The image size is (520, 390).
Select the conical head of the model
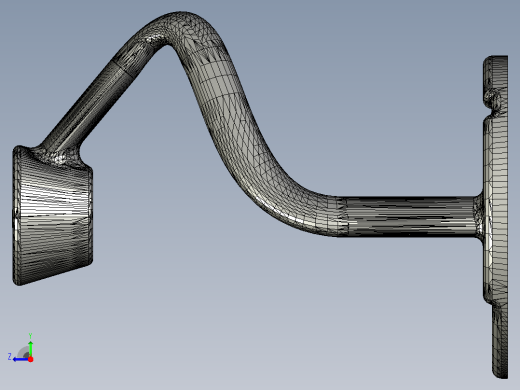coord(52,216)
